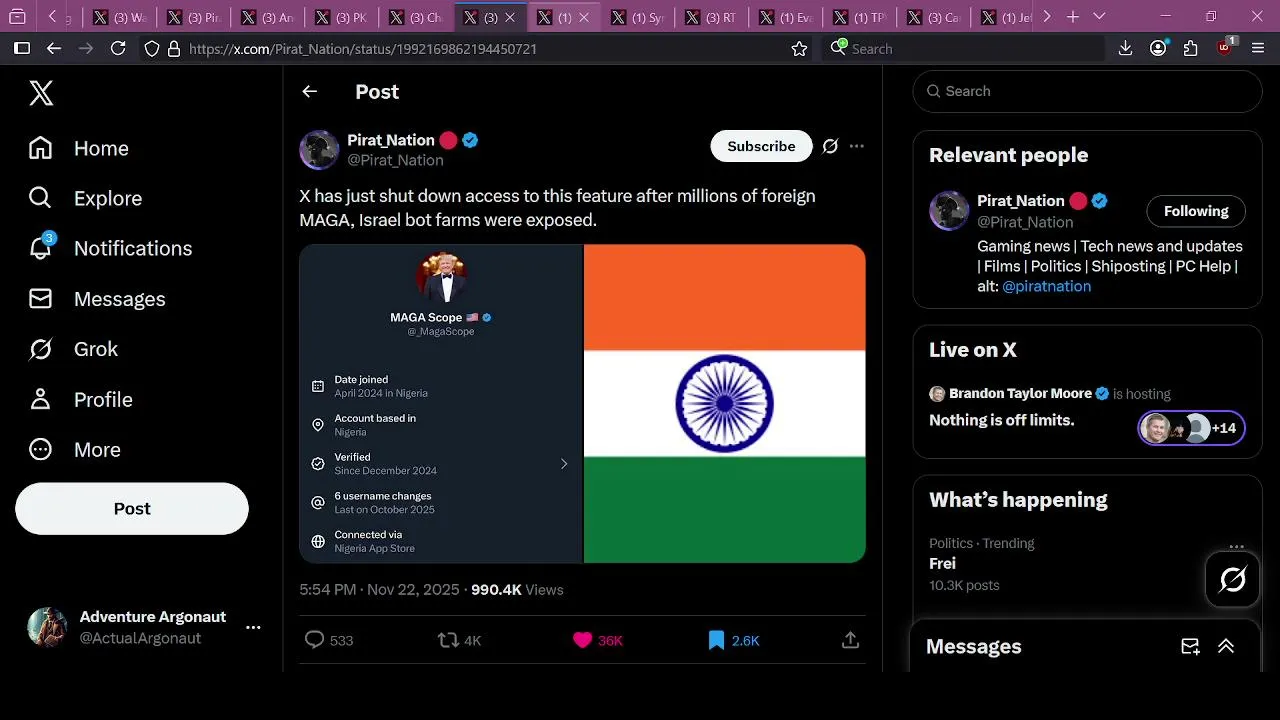The height and width of the screenshot is (720, 1280).
Task: Click the 990.4K Views count
Action: click(517, 590)
